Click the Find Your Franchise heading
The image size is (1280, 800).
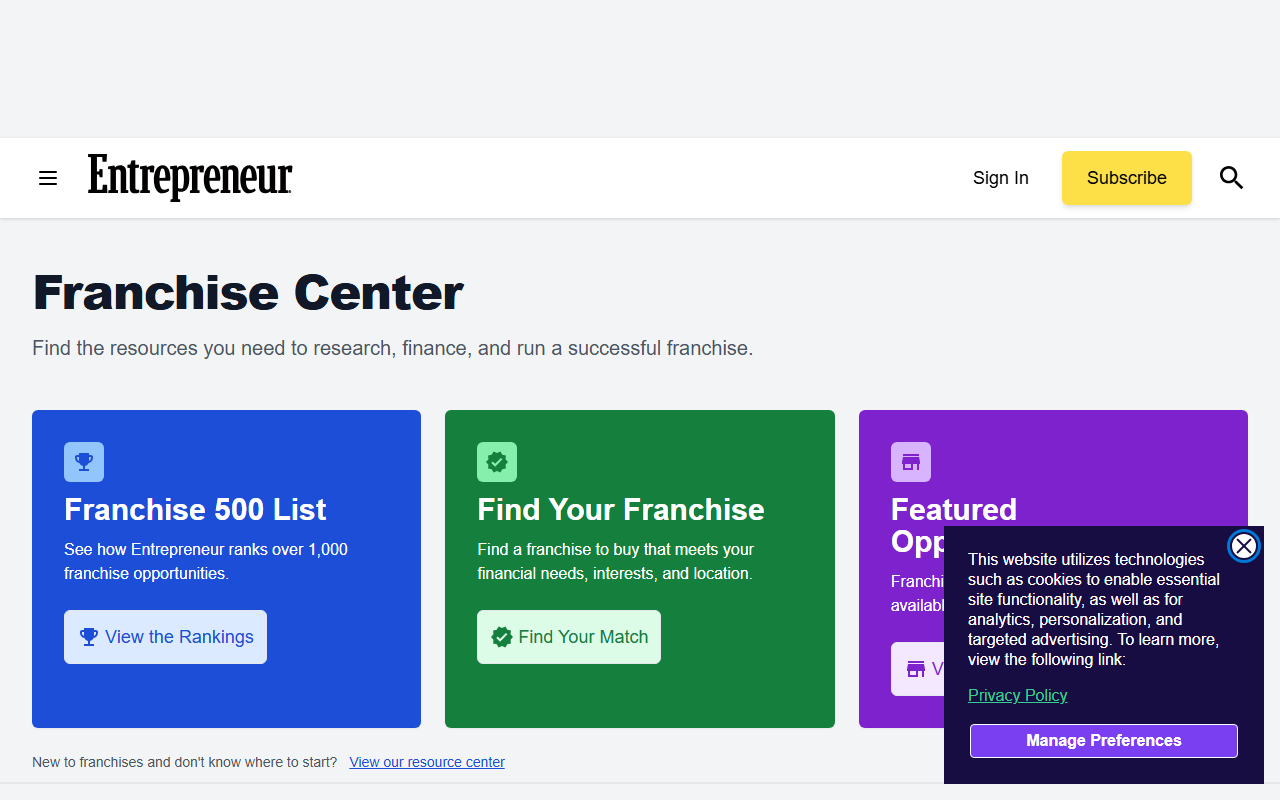point(621,510)
